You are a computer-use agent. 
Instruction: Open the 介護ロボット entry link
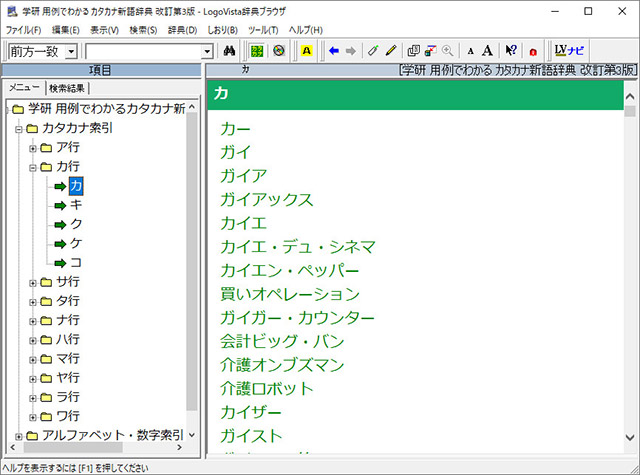267,389
